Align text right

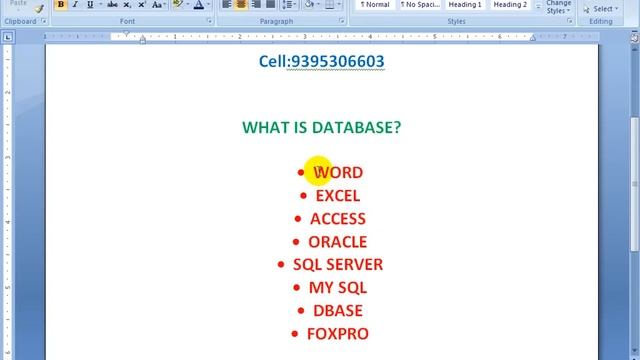256,4
